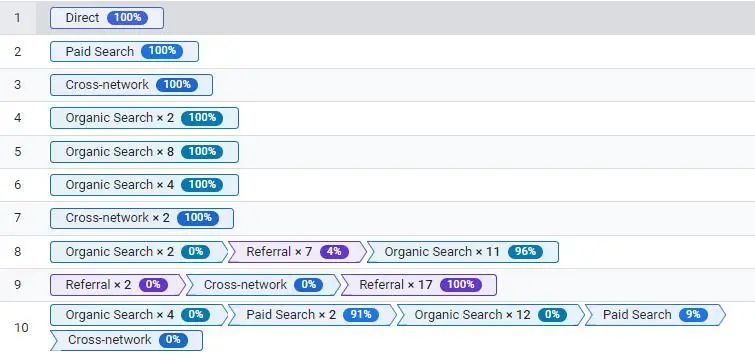This screenshot has height=361, width=755.
Task: Select the Cross-network step in row 10
Action: click(x=126, y=340)
